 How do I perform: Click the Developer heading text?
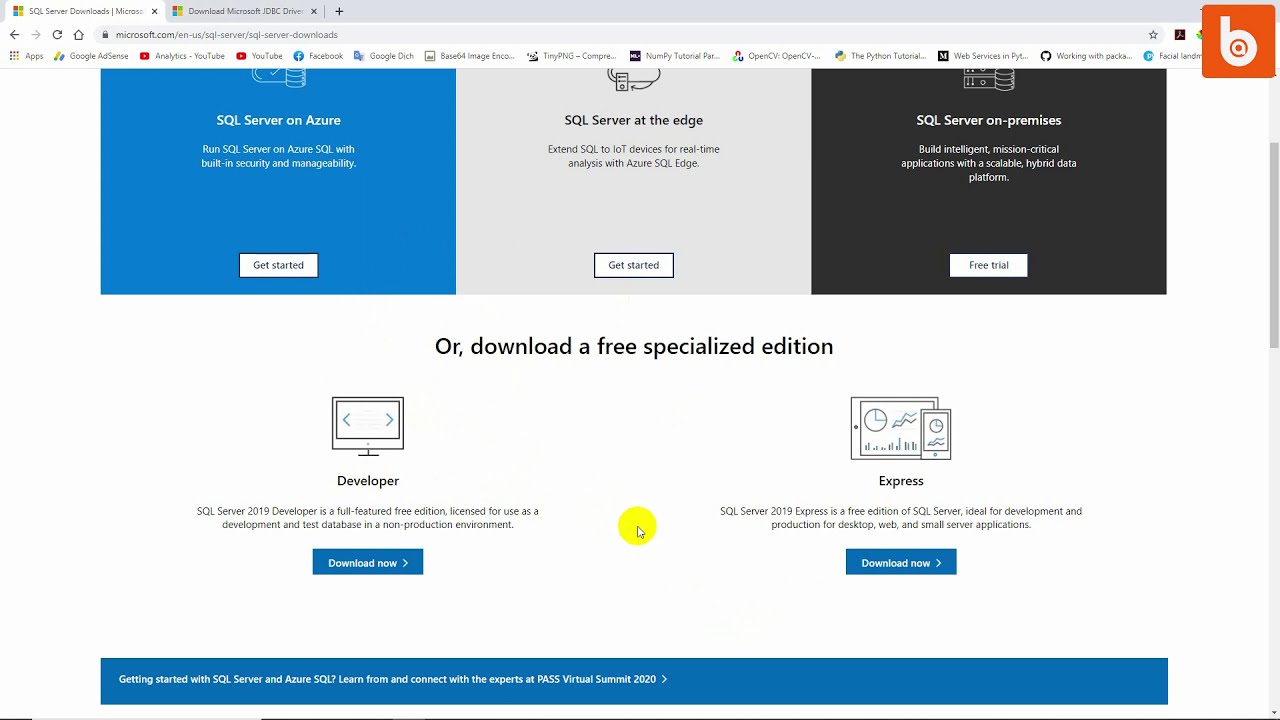(x=368, y=481)
